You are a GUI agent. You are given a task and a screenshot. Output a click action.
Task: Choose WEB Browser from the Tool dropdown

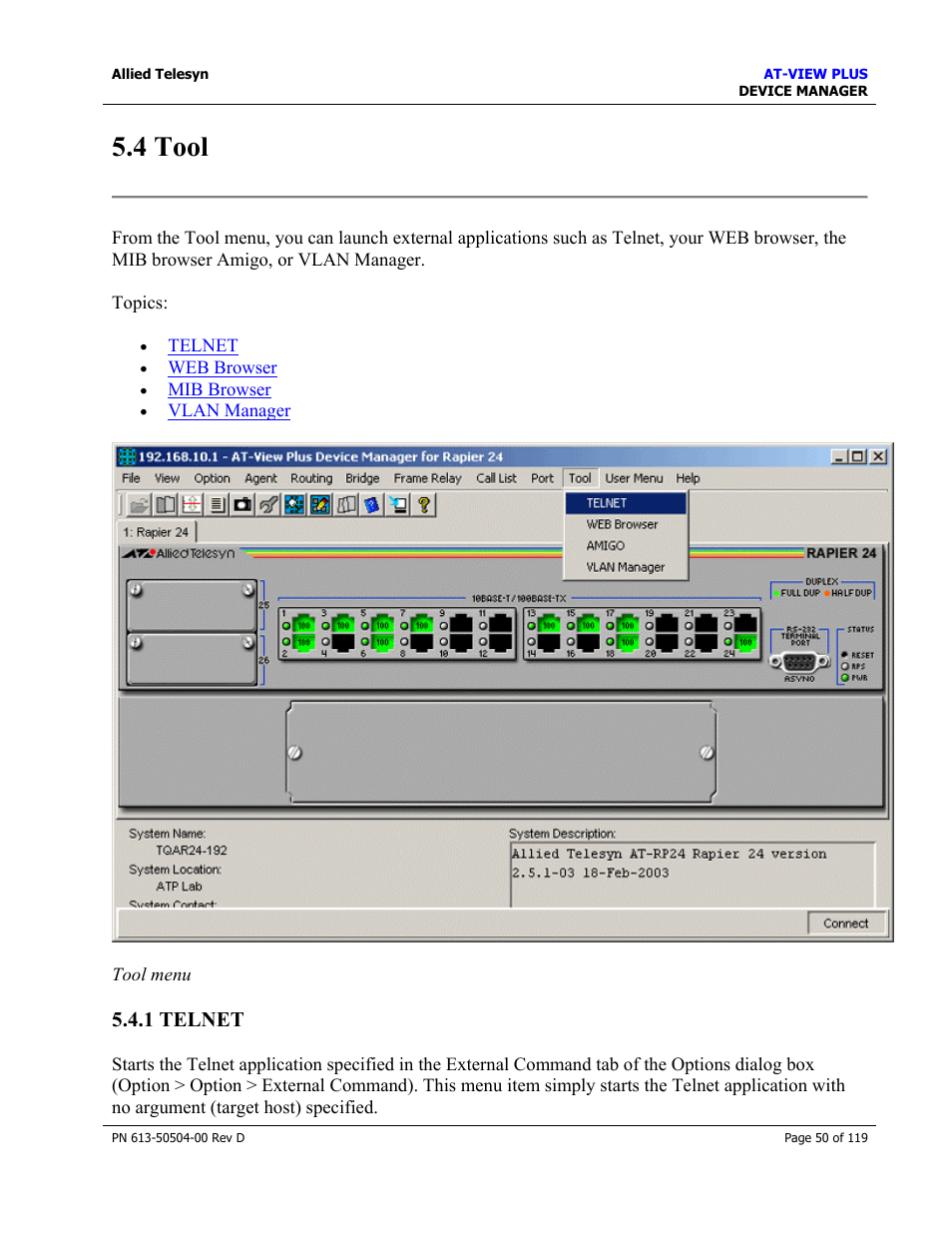coord(626,524)
